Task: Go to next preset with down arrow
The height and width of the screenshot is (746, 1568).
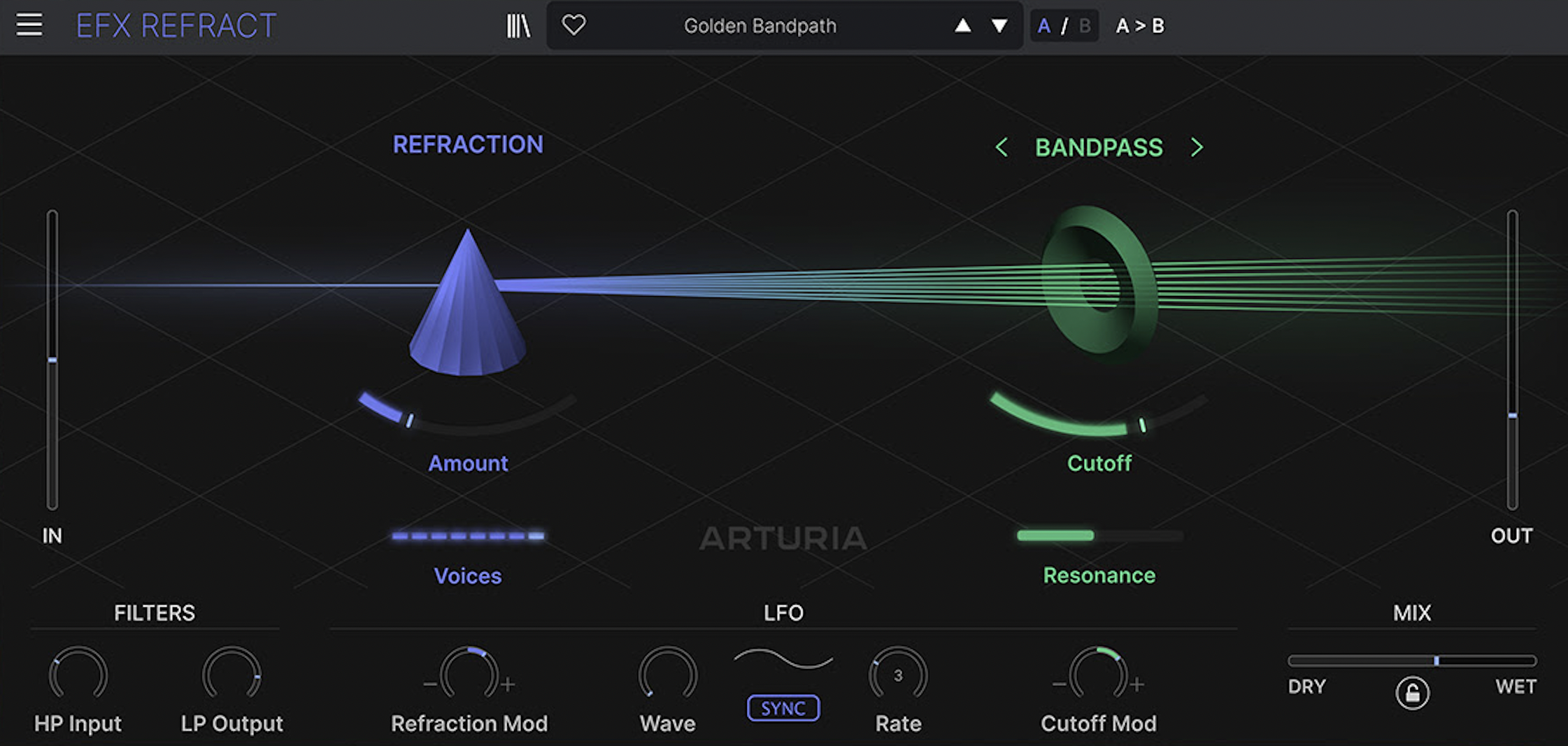Action: 999,26
